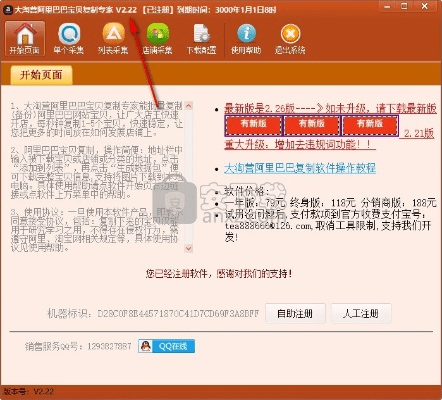Select the 单个采集 toolbar icon
This screenshot has height=400, width=442.
(x=69, y=38)
